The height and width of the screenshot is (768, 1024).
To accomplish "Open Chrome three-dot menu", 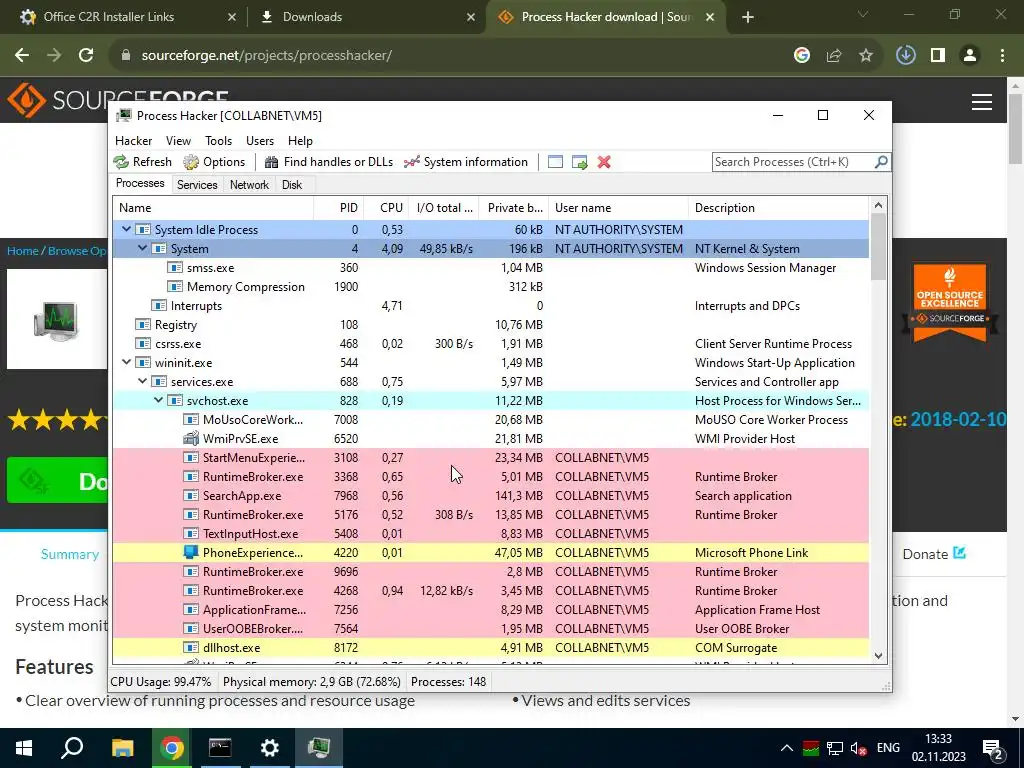I will [x=1002, y=56].
